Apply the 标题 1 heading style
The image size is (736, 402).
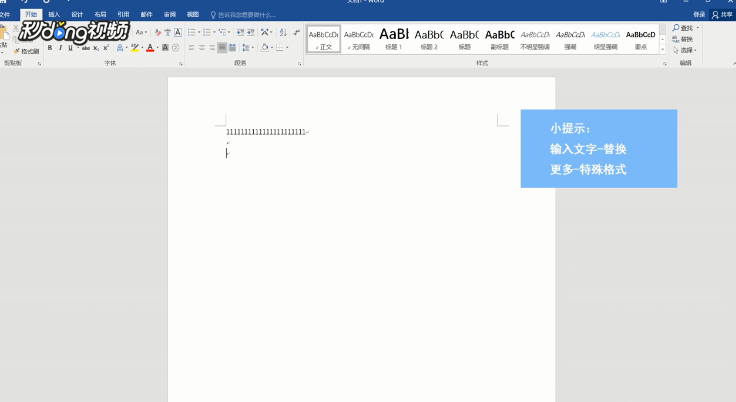394,39
